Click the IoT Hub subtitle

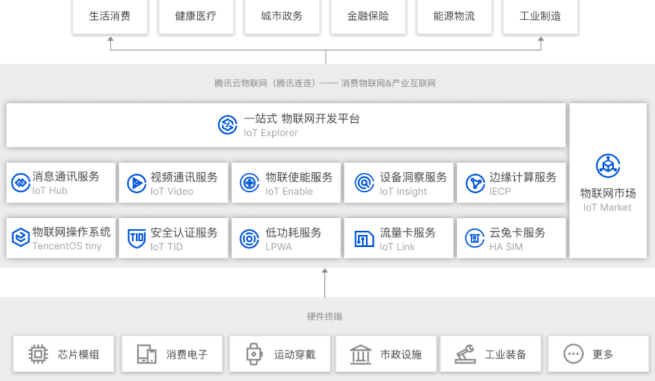(x=50, y=190)
